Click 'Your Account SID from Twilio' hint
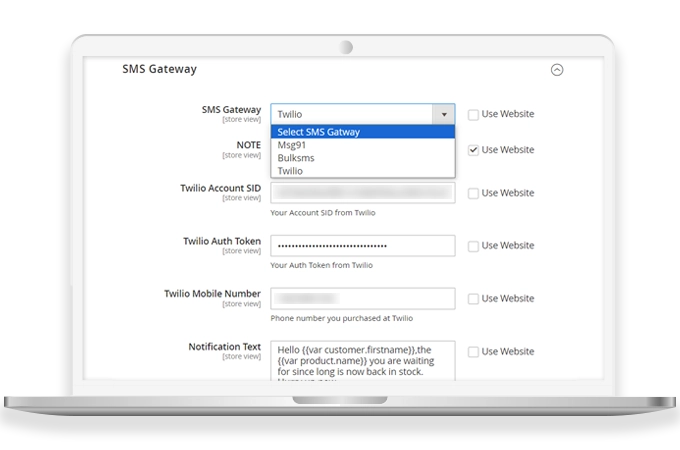The image size is (680, 450). click(323, 213)
